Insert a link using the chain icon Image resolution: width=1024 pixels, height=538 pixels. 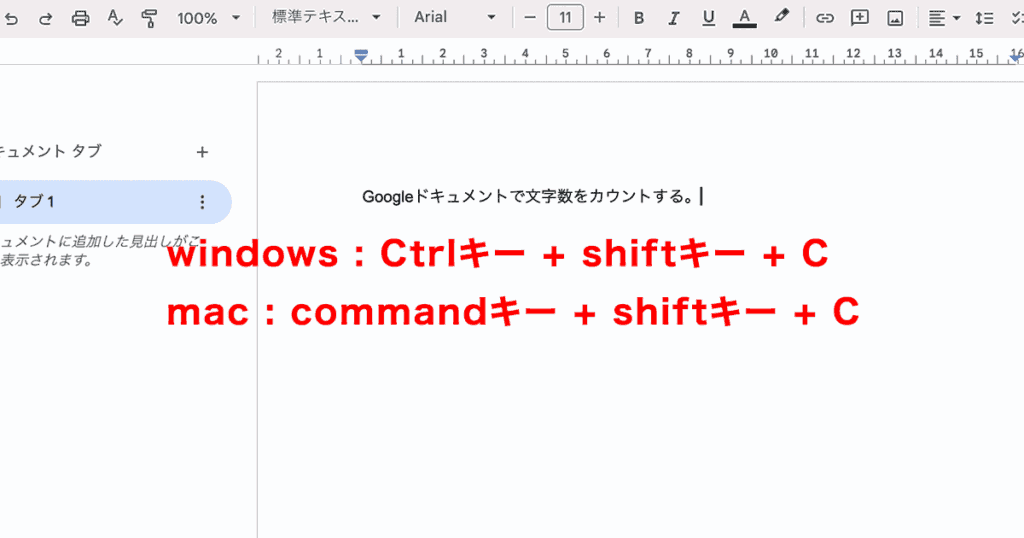[824, 18]
